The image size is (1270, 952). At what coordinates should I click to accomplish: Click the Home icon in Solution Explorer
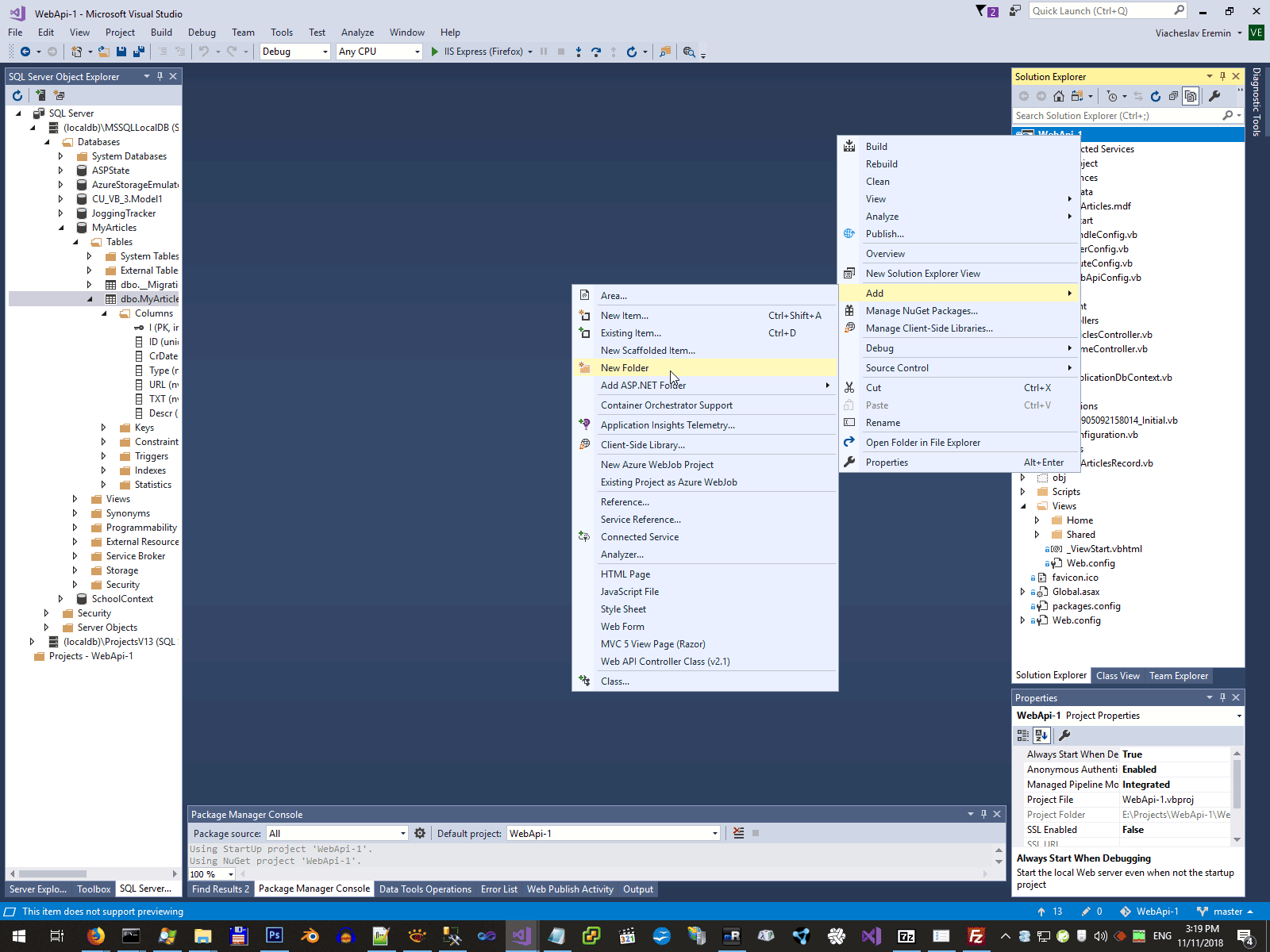(1059, 96)
